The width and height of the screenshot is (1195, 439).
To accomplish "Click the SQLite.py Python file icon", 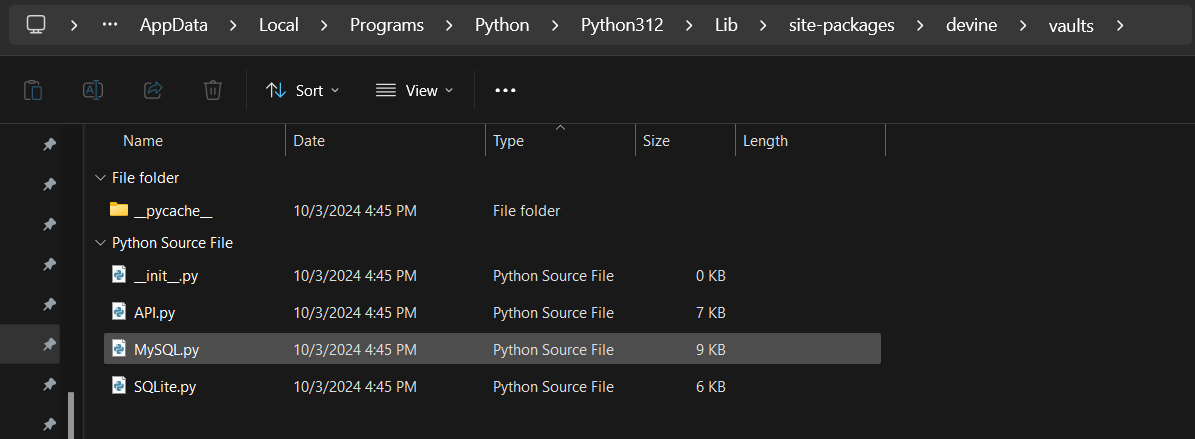I will click(120, 386).
